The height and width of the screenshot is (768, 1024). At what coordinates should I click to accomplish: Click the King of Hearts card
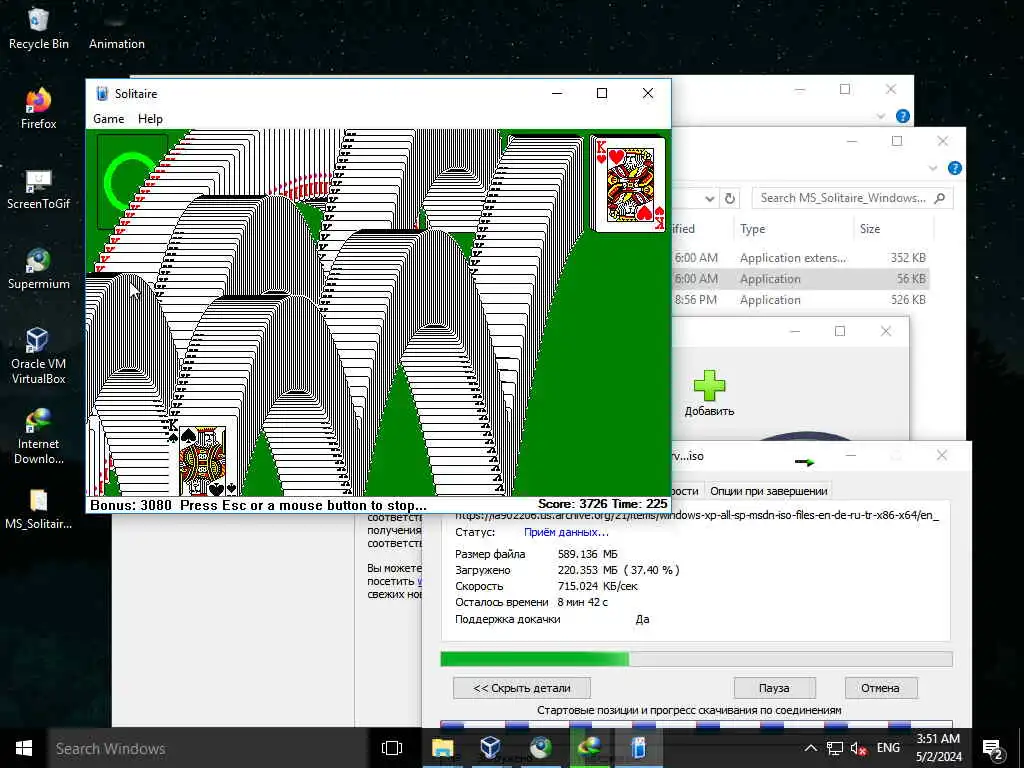[x=628, y=184]
